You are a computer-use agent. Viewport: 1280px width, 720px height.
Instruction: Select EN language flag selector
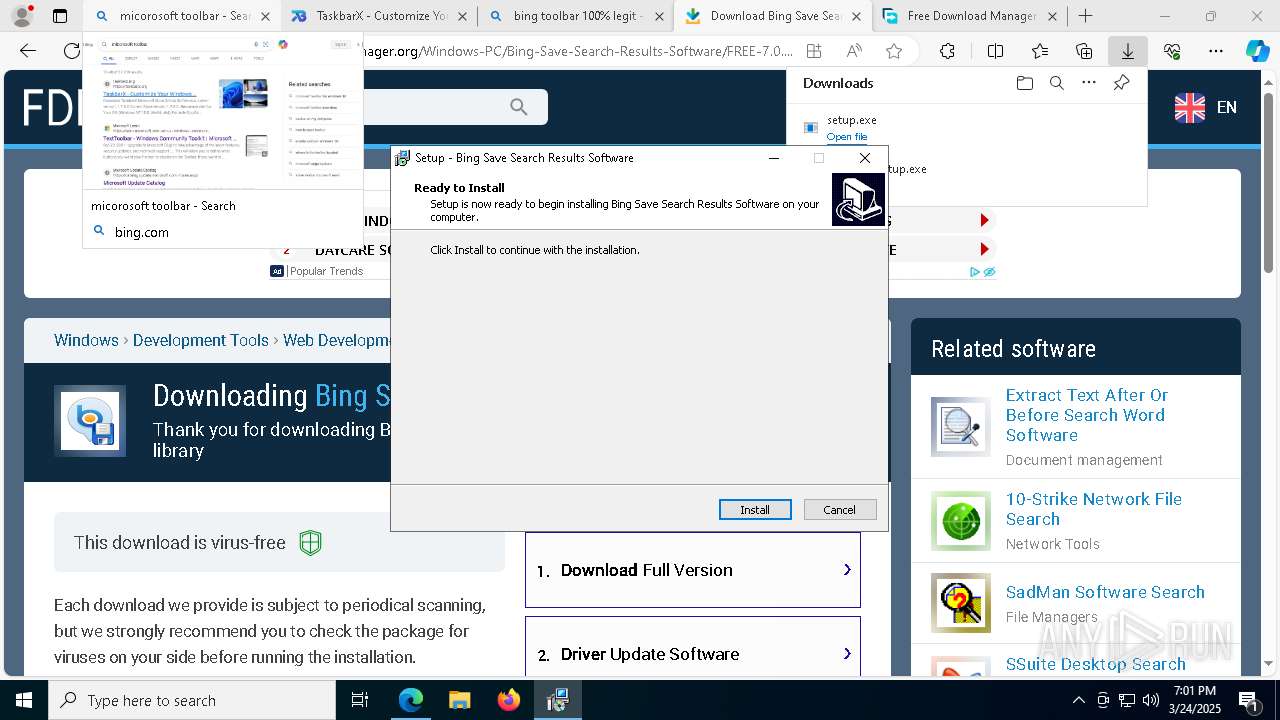click(1205, 107)
